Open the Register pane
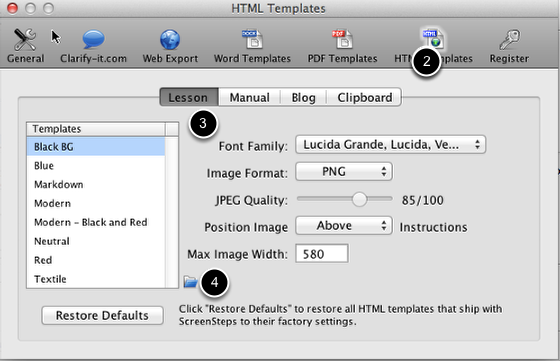Image resolution: width=560 pixels, height=361 pixels. [509, 46]
